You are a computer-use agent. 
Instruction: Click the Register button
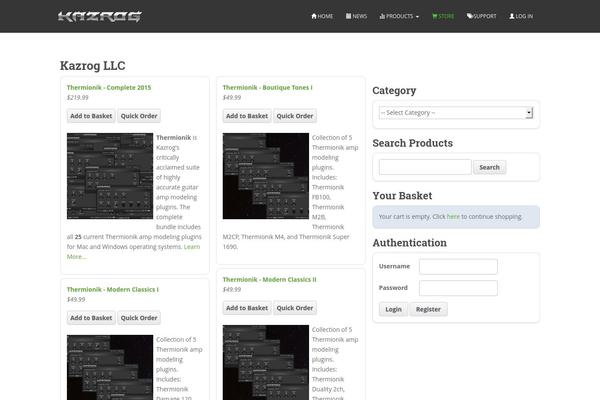428,309
